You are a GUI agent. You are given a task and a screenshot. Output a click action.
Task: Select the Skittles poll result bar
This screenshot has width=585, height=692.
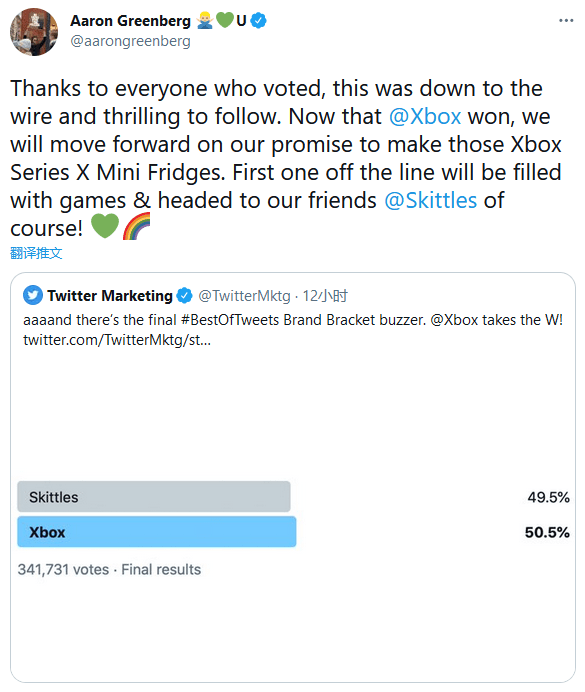[x=154, y=497]
